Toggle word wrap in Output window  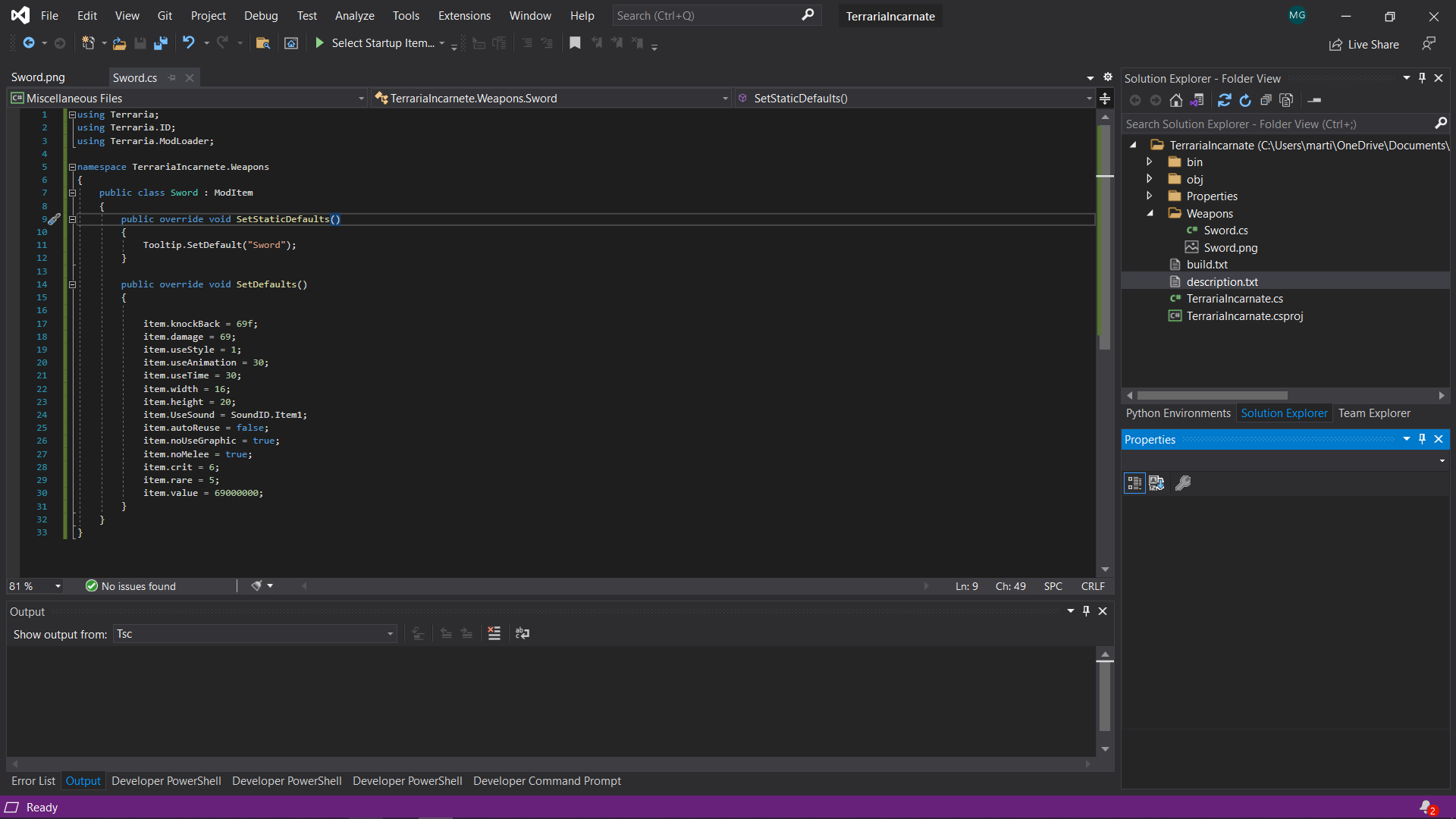[x=522, y=634]
